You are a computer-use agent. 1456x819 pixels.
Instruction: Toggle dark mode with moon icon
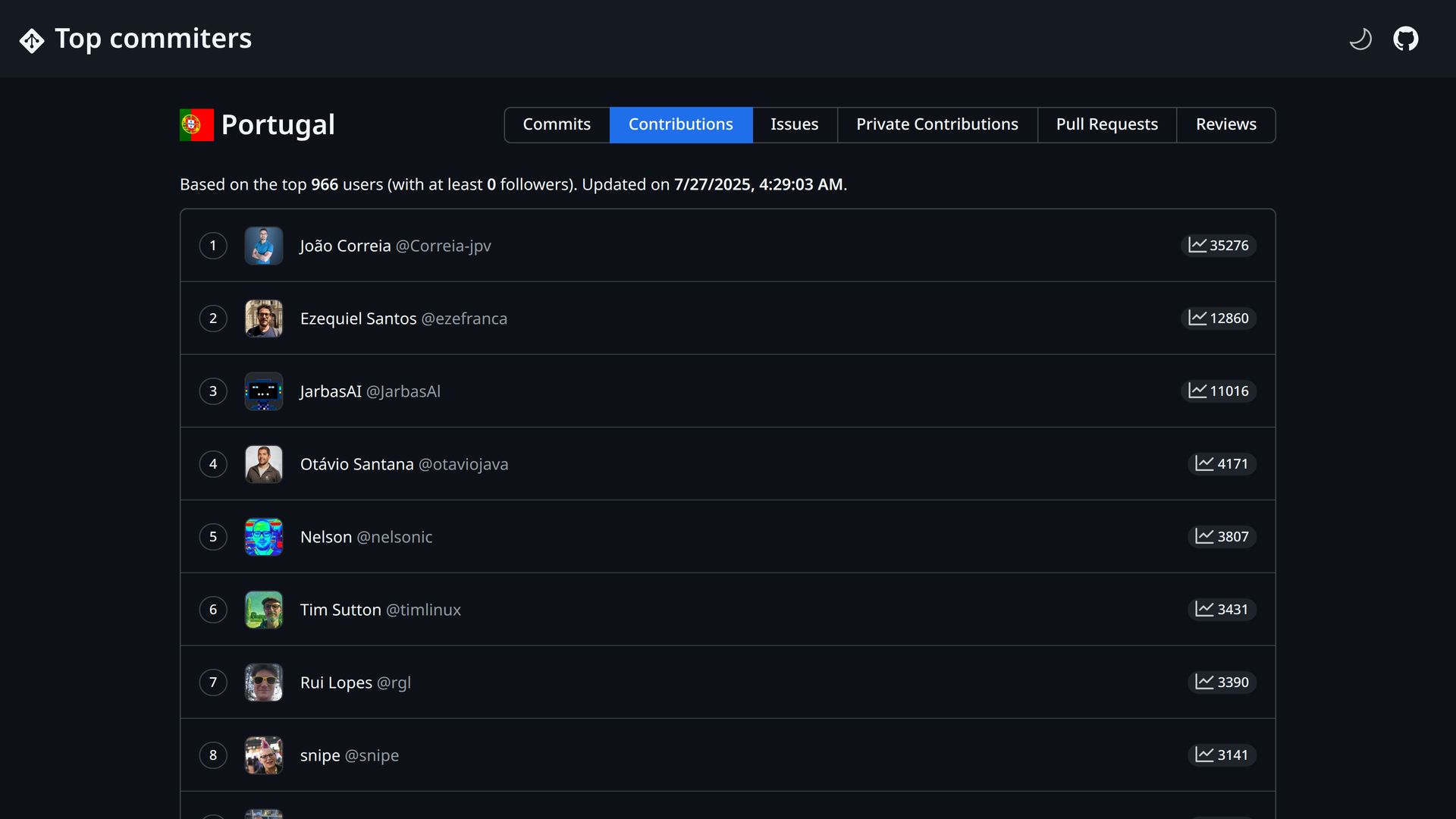click(x=1360, y=39)
